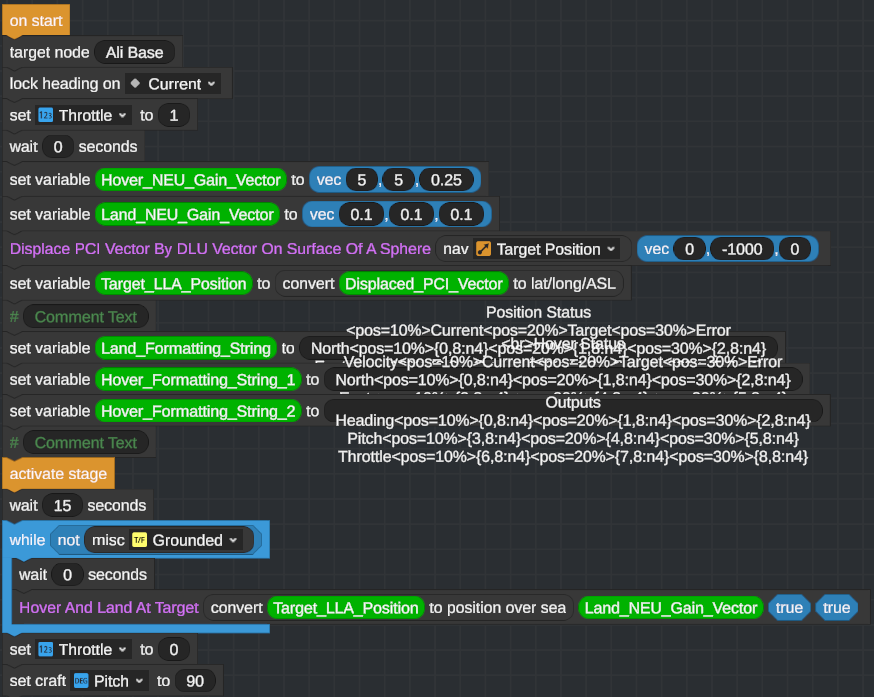
Task: Click the T/F boolean icon beside Grounded
Action: click(139, 540)
